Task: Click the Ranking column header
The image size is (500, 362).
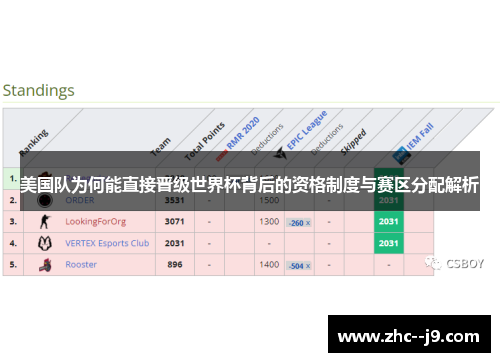Action: [x=34, y=143]
